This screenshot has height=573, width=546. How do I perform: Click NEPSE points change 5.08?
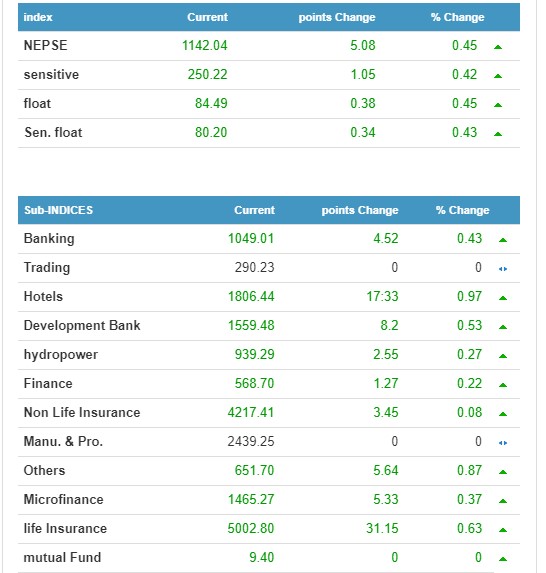click(x=363, y=45)
